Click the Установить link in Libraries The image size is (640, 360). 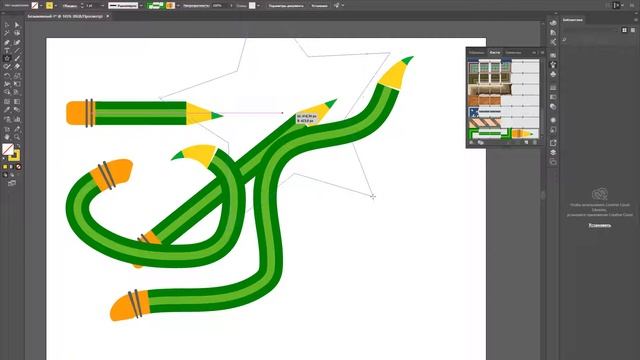600,225
